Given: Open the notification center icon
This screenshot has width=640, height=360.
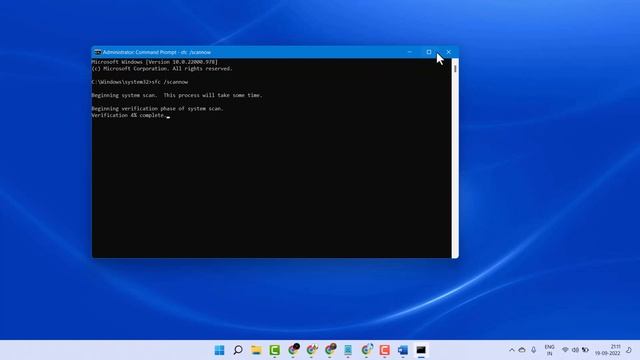Looking at the screenshot, I should pyautogui.click(x=629, y=350).
